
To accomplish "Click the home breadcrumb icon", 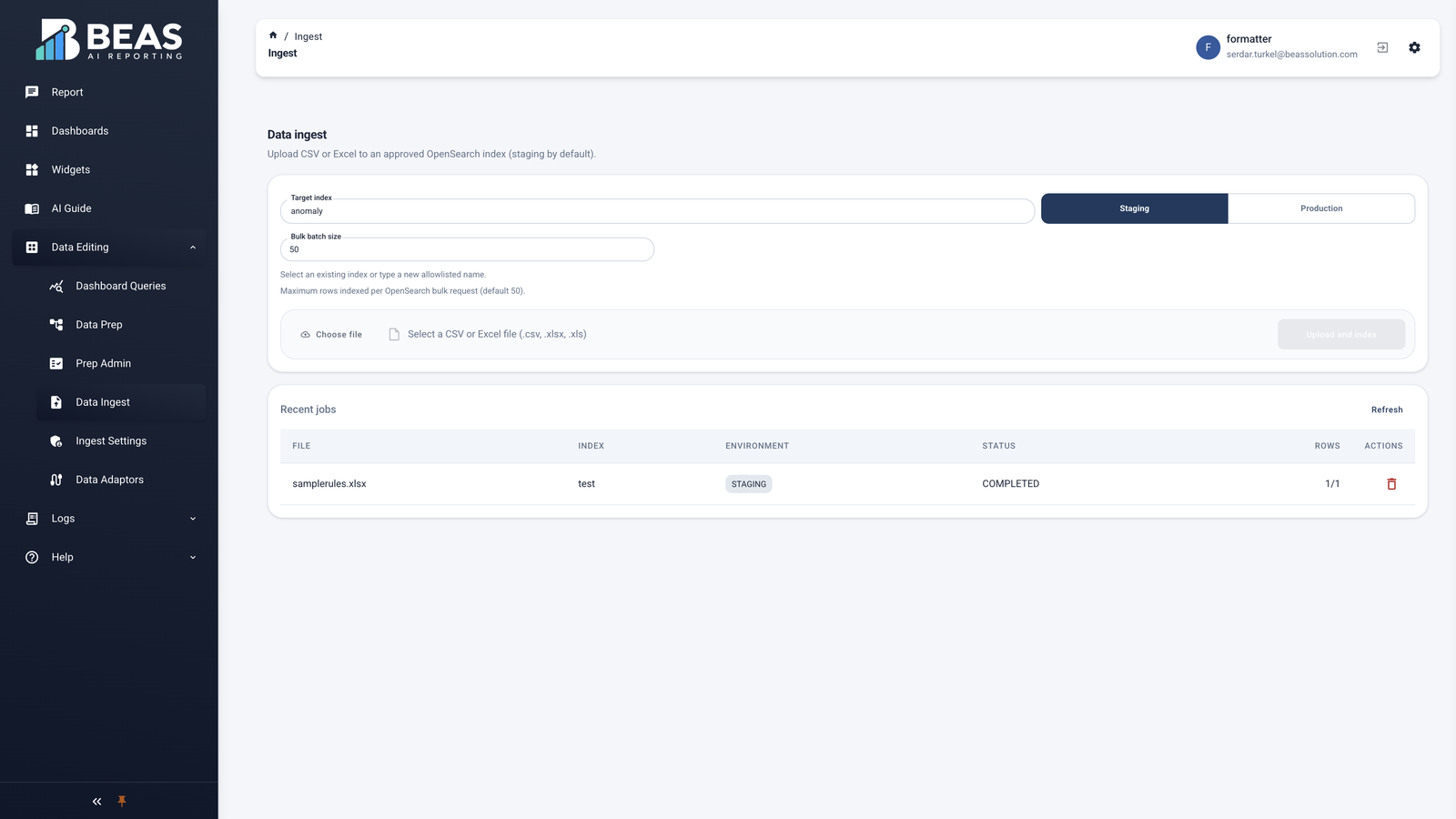I will point(273,35).
